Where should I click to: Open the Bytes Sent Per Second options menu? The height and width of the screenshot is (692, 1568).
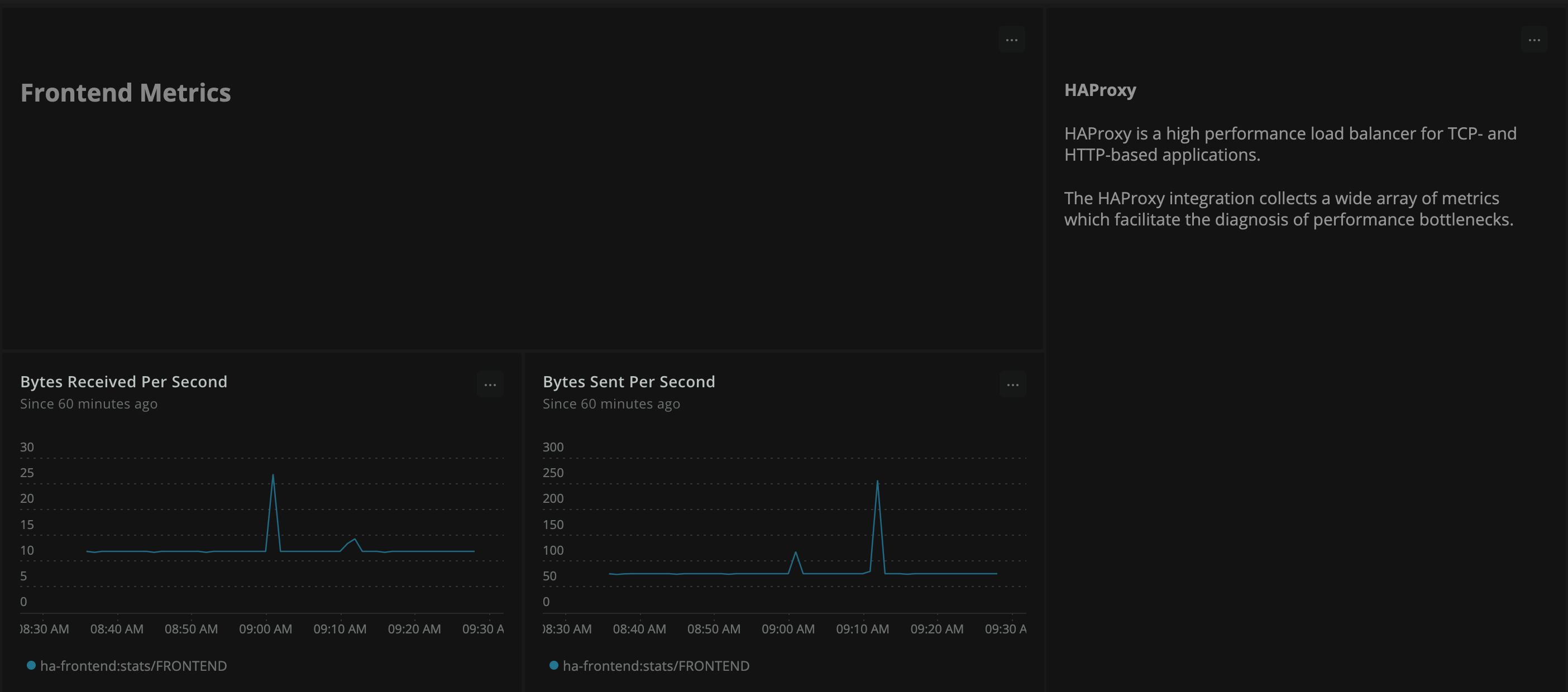pyautogui.click(x=1012, y=385)
